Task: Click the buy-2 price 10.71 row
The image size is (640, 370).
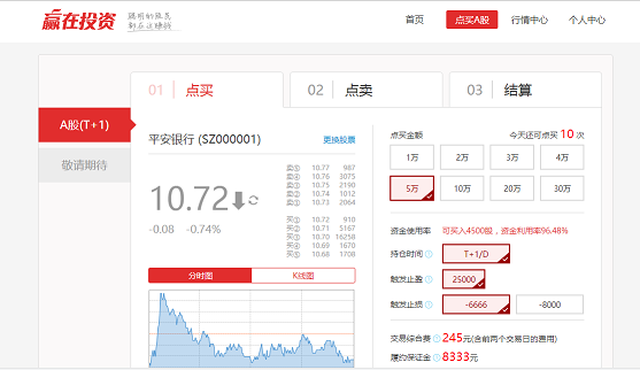Action: [321, 228]
